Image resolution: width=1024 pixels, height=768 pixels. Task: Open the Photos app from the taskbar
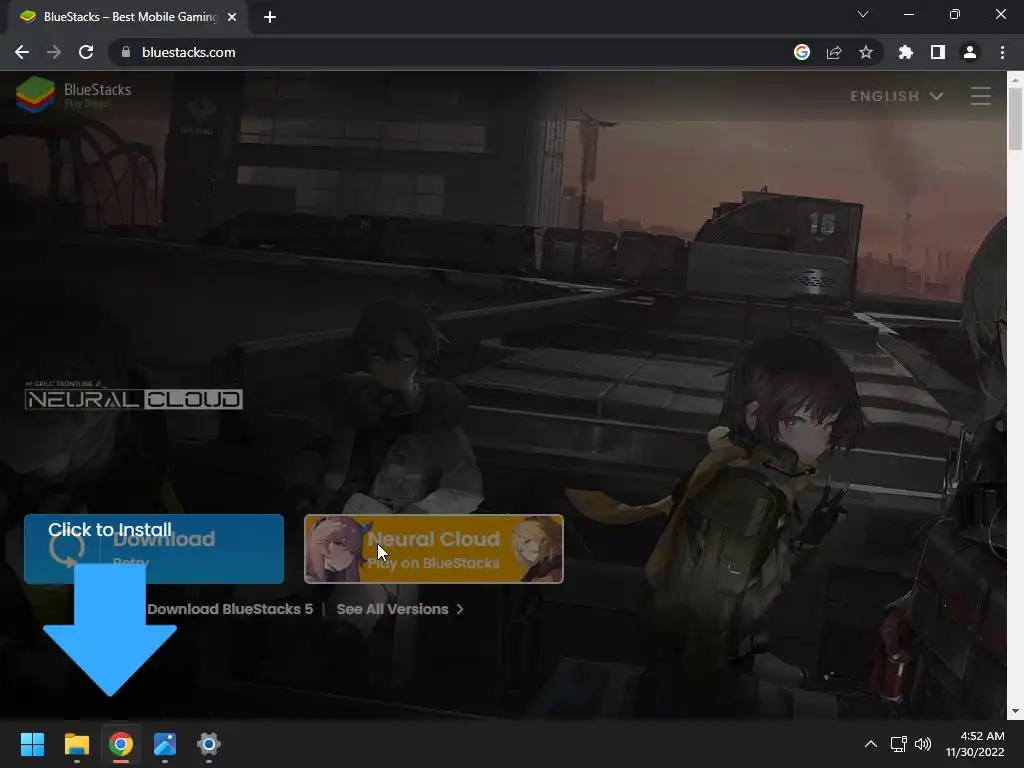tap(165, 744)
